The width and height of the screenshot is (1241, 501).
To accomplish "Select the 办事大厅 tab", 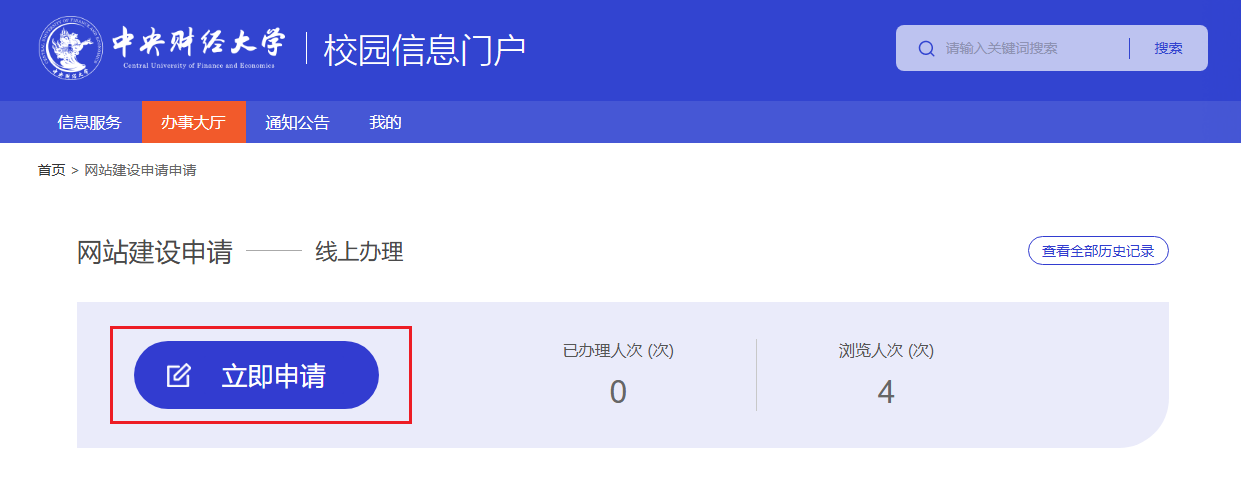I will 194,122.
